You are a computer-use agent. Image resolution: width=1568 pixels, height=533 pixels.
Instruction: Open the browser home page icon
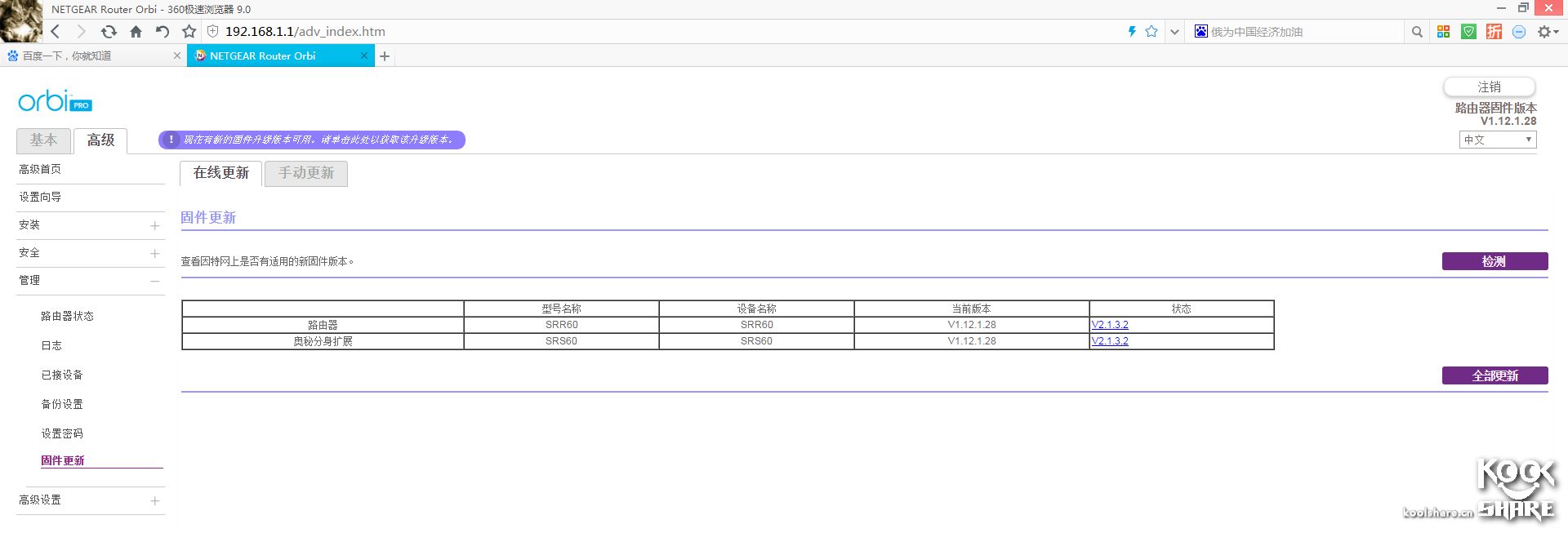click(x=136, y=32)
